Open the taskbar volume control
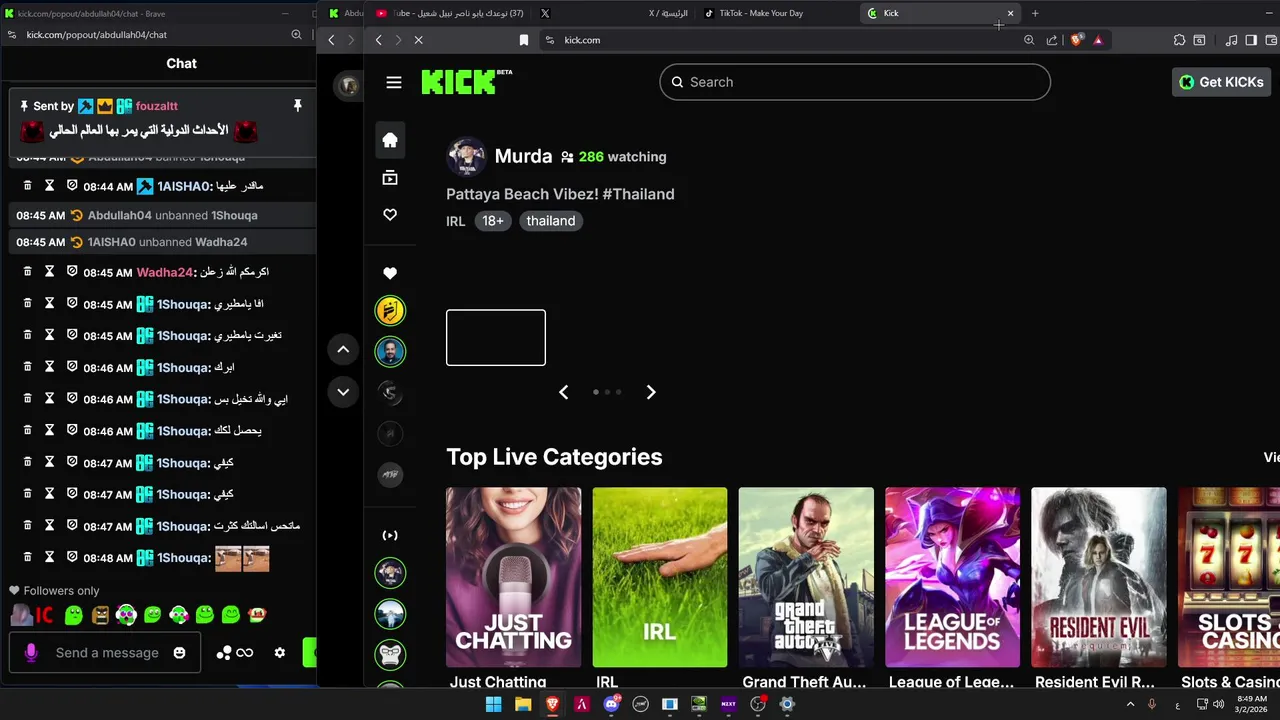 pyautogui.click(x=1218, y=704)
